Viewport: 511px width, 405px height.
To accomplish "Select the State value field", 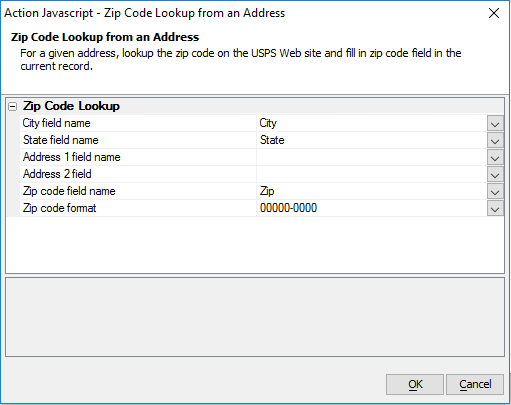I will pyautogui.click(x=372, y=140).
